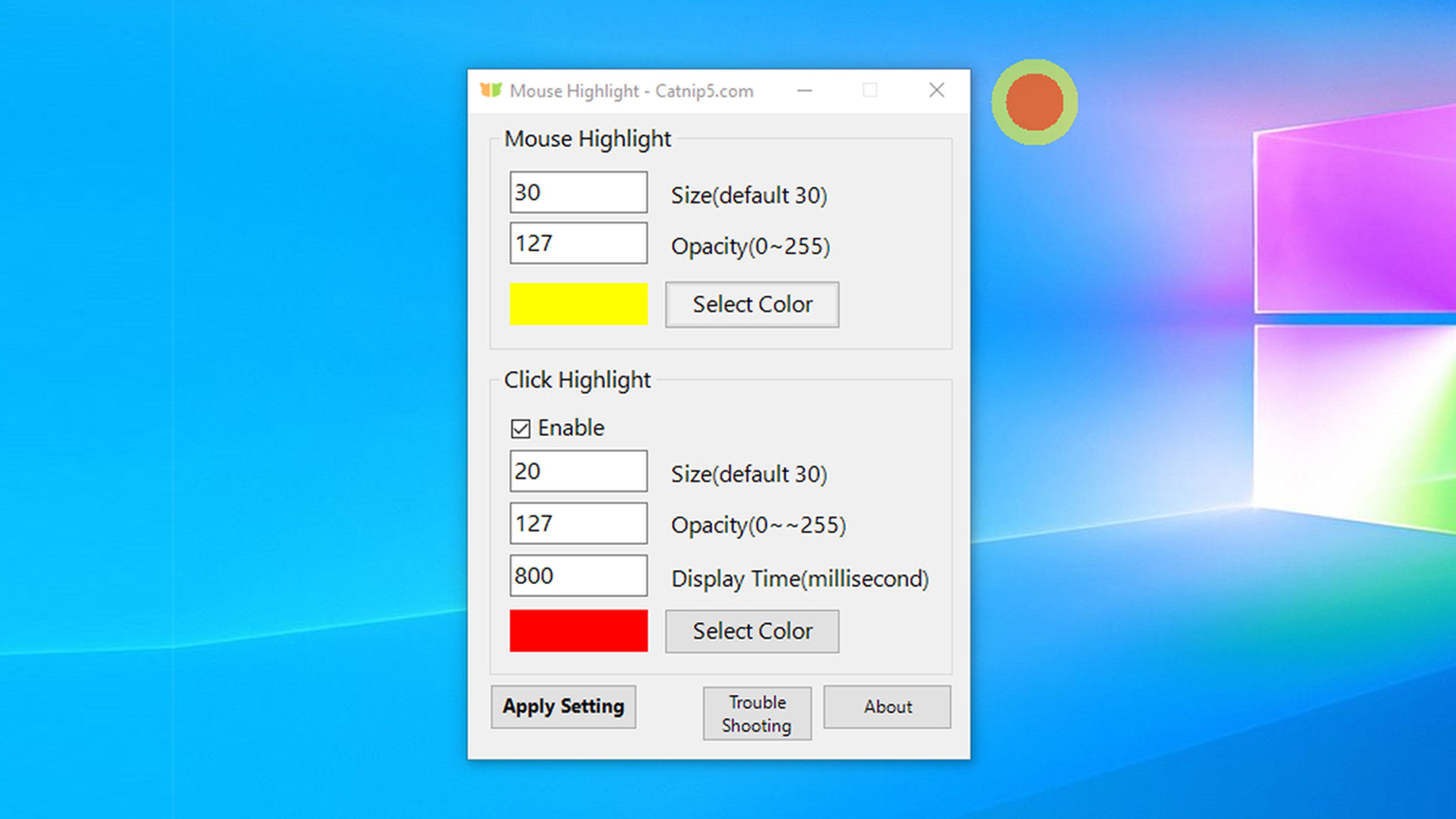The image size is (1456, 819).
Task: Click the Click Highlight group heading
Action: pyautogui.click(x=577, y=380)
